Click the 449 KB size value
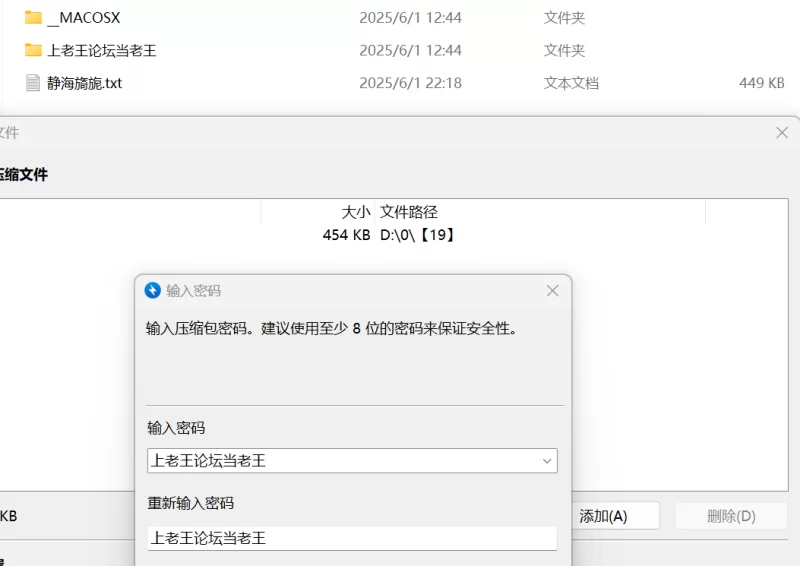This screenshot has height=566, width=800. 762,83
